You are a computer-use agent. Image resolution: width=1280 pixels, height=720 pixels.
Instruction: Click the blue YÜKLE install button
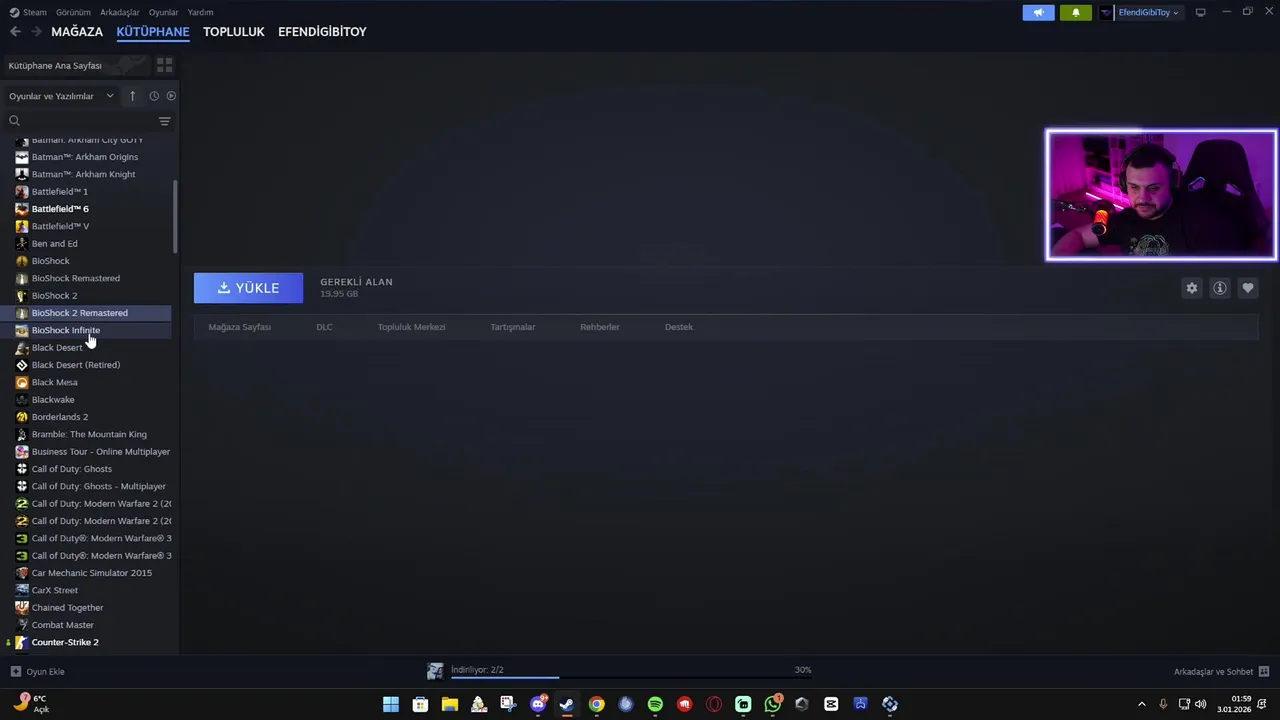pyautogui.click(x=248, y=288)
